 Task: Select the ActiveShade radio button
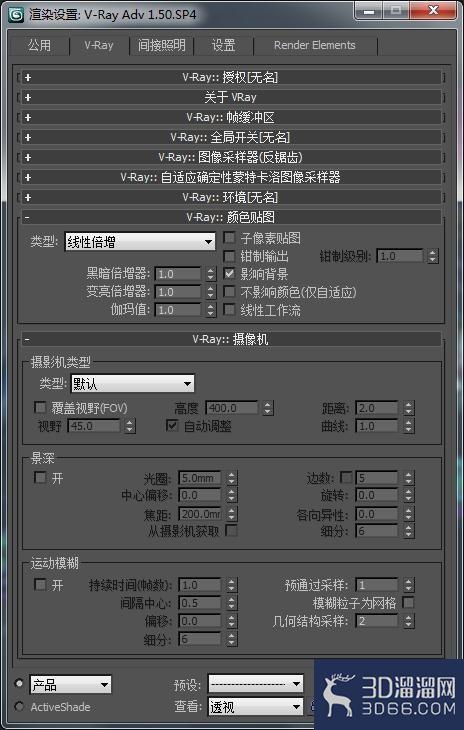[19, 707]
